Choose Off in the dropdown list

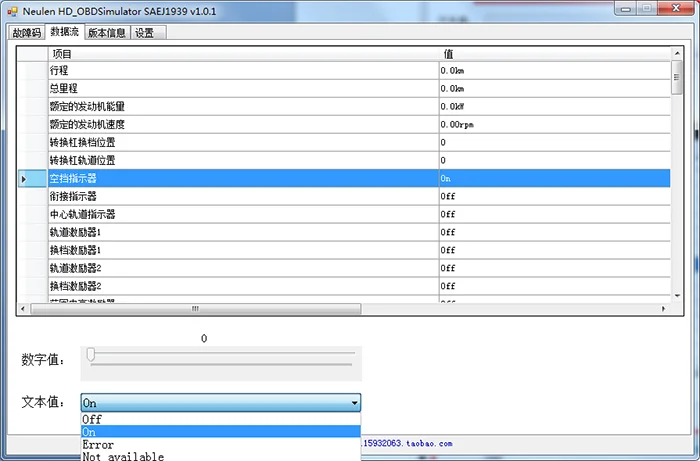click(x=221, y=419)
